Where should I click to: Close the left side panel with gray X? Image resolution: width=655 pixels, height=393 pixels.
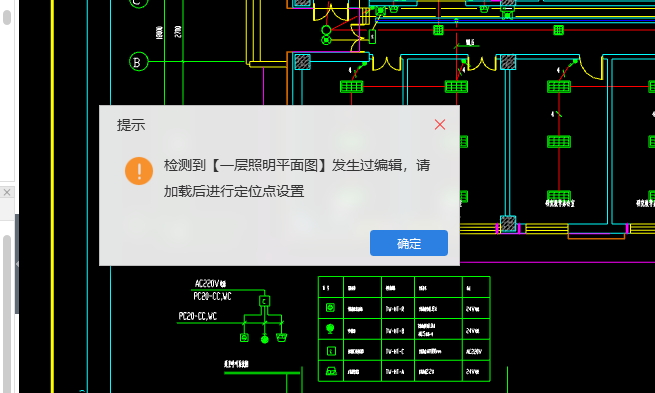click(7, 192)
